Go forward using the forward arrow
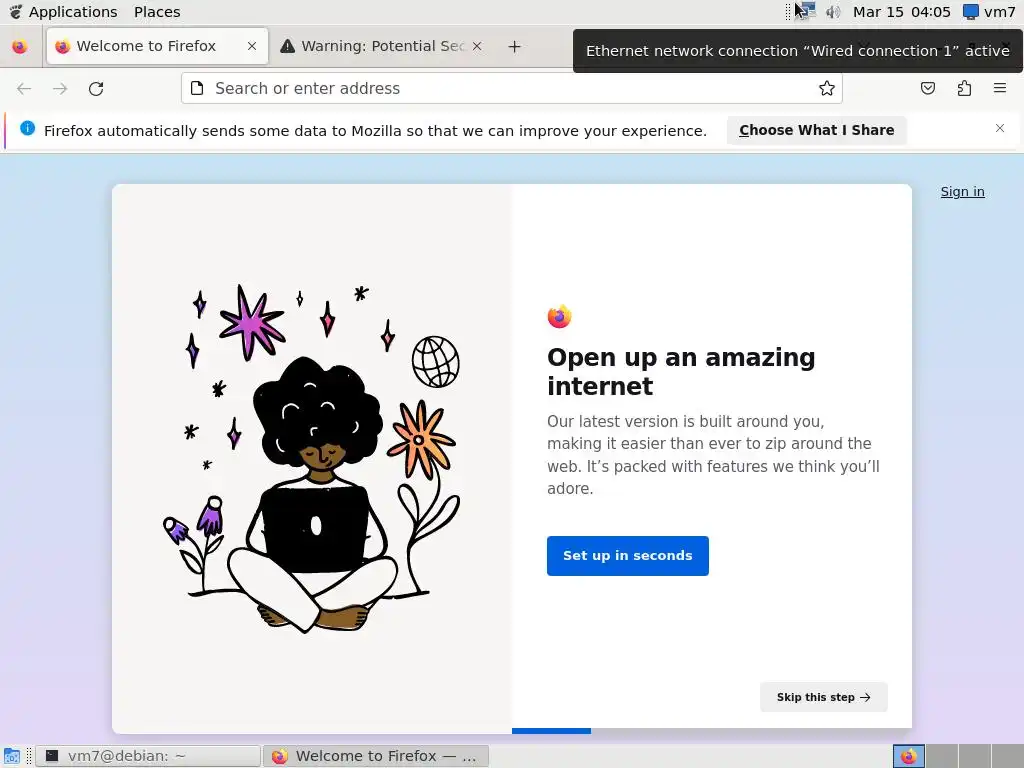The height and width of the screenshot is (768, 1024). [60, 89]
